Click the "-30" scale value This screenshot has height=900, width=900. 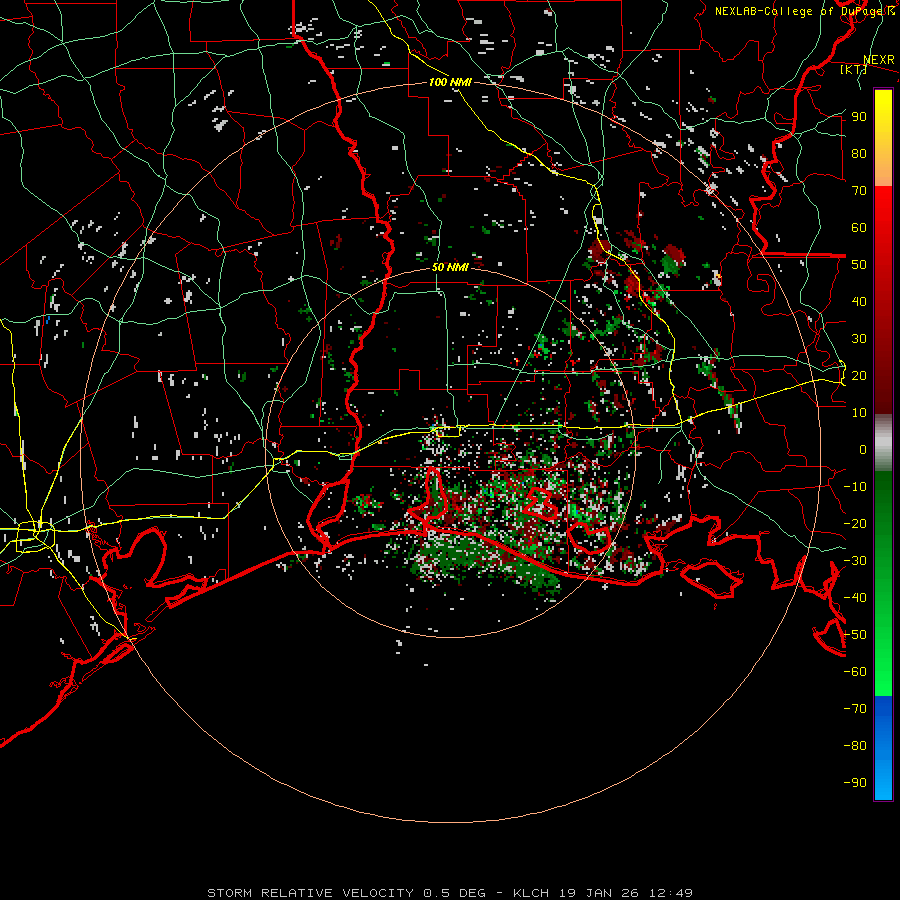tap(855, 561)
